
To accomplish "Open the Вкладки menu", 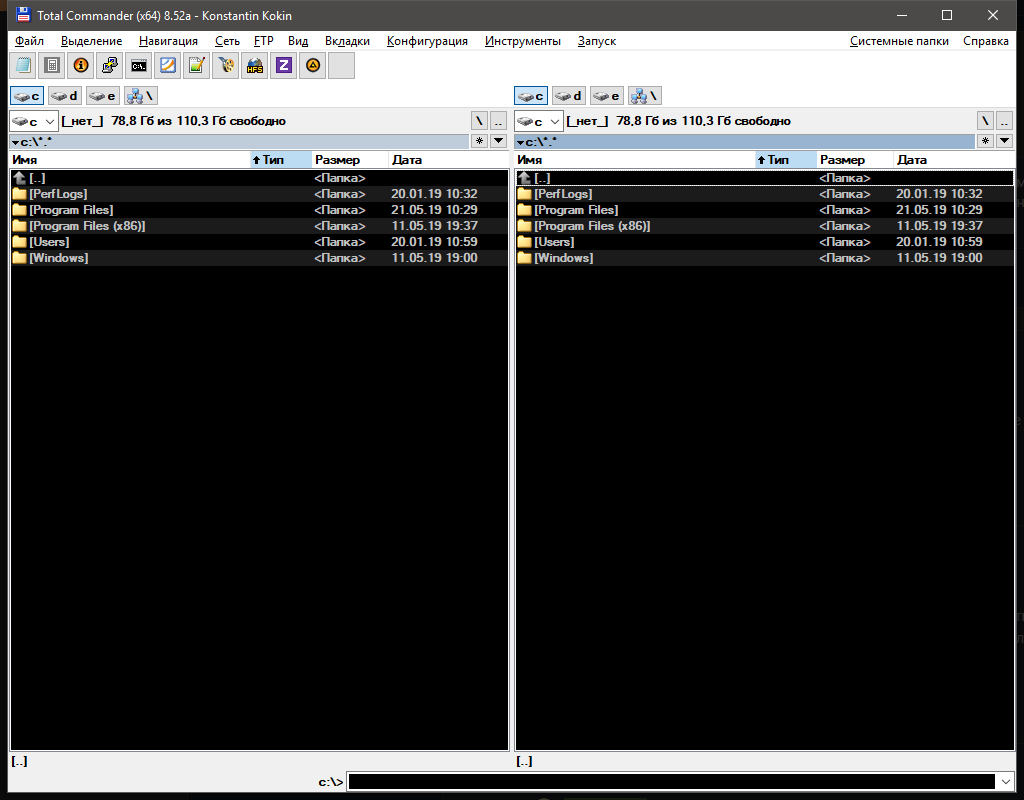I will coord(347,40).
